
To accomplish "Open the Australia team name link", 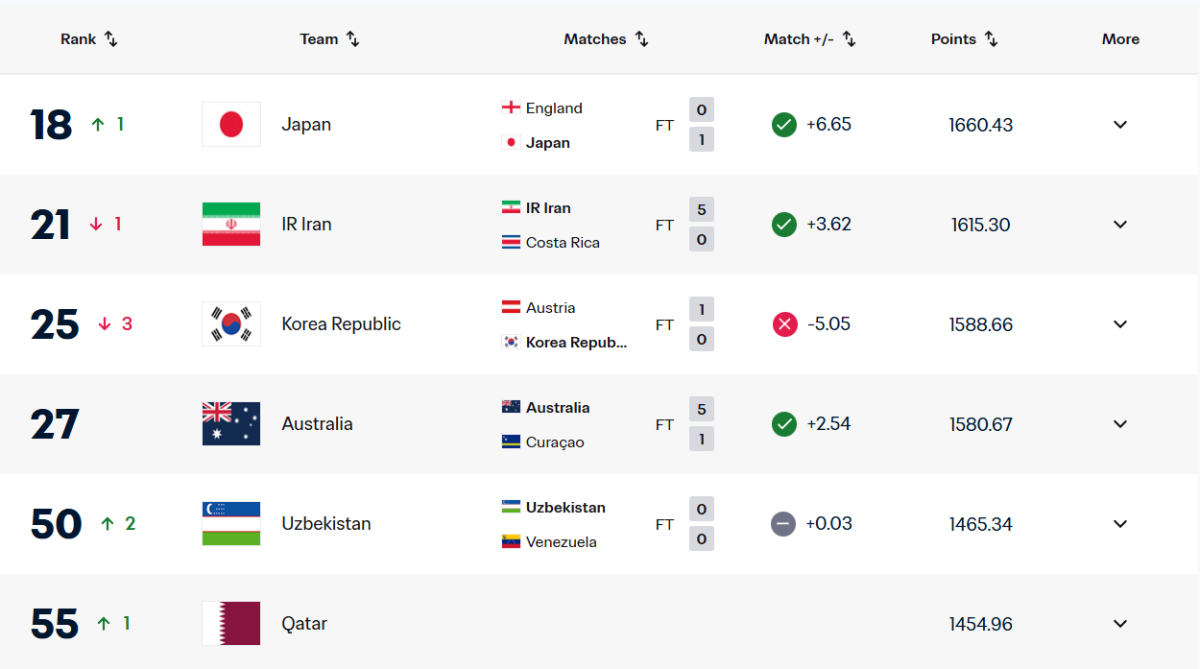I will pyautogui.click(x=317, y=423).
